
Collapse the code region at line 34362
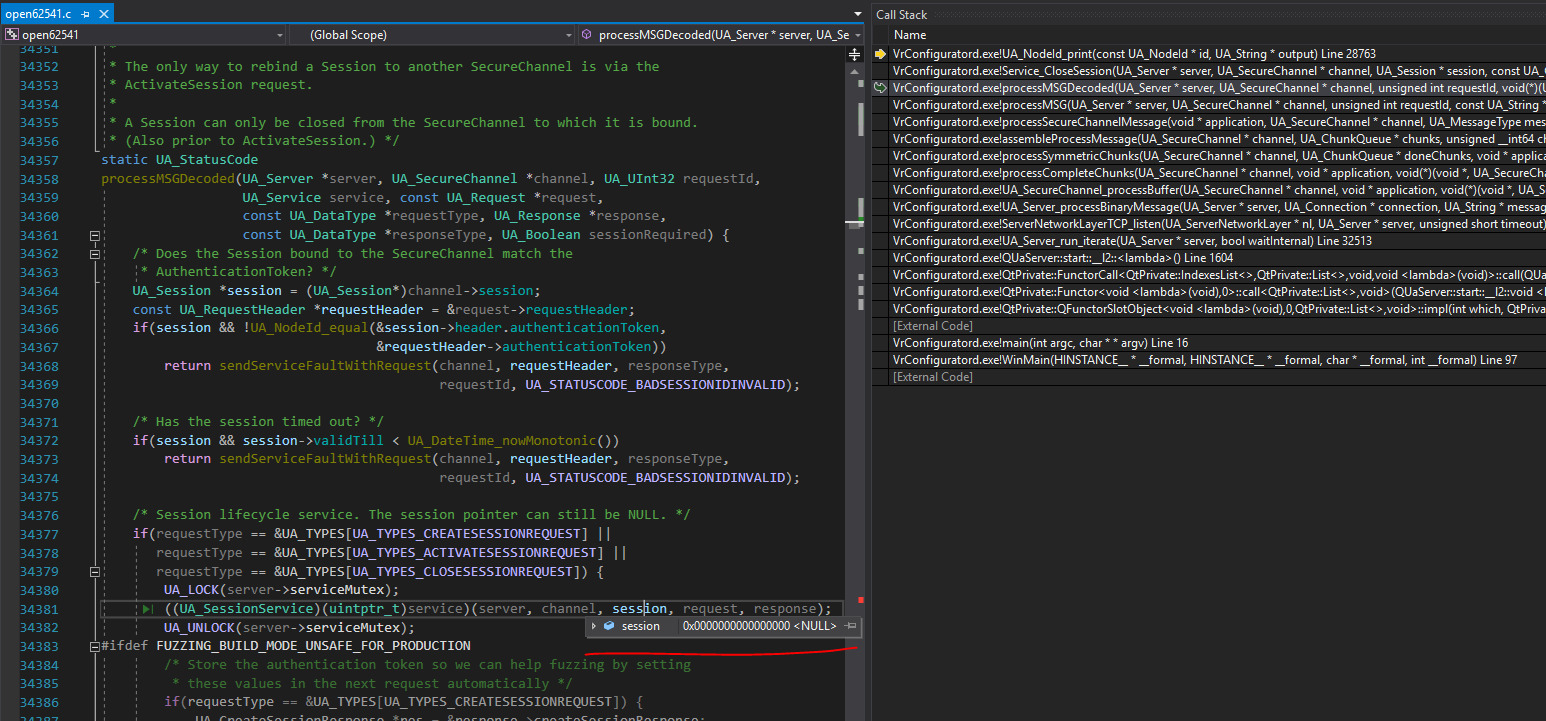(x=94, y=253)
